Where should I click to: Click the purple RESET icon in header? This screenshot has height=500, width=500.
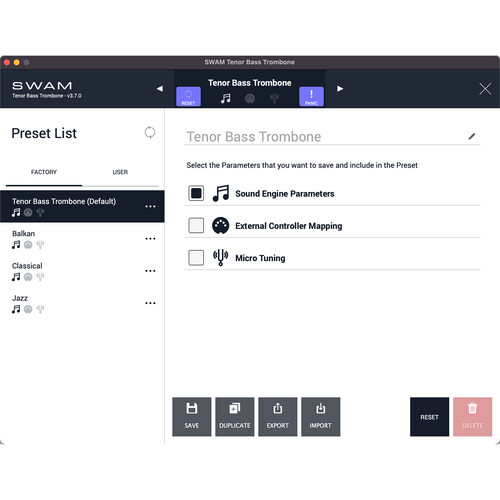pos(188,97)
